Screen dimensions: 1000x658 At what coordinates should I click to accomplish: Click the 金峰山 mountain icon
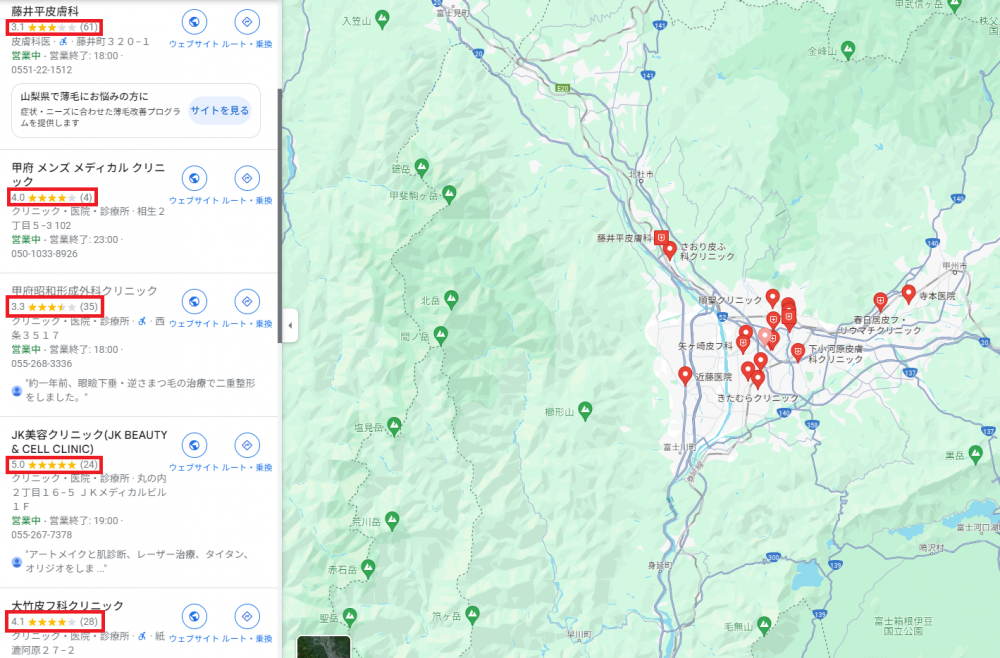click(848, 50)
